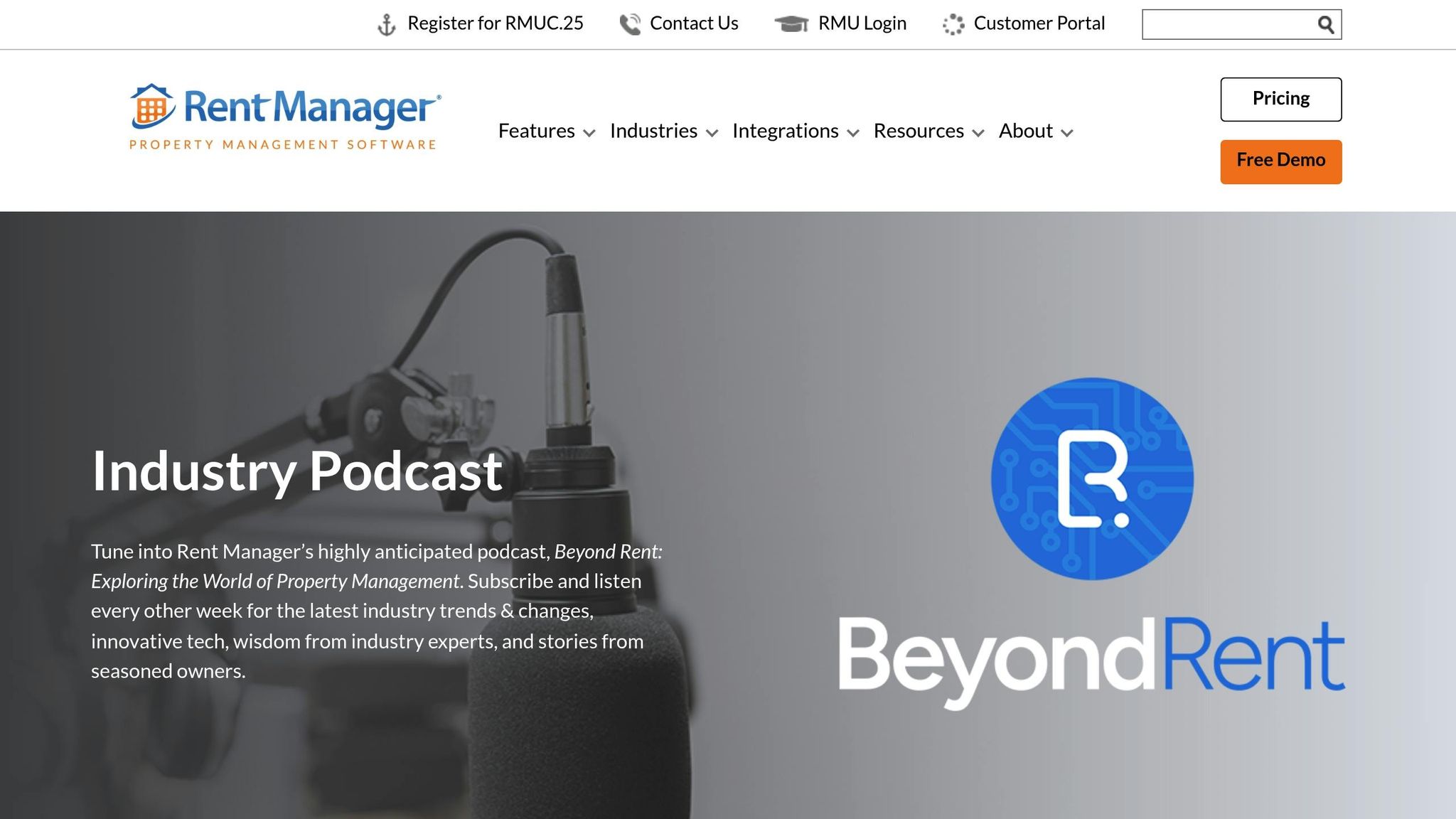Click the phone icon beside Contact Us
This screenshot has width=1456, height=819.
[x=630, y=25]
